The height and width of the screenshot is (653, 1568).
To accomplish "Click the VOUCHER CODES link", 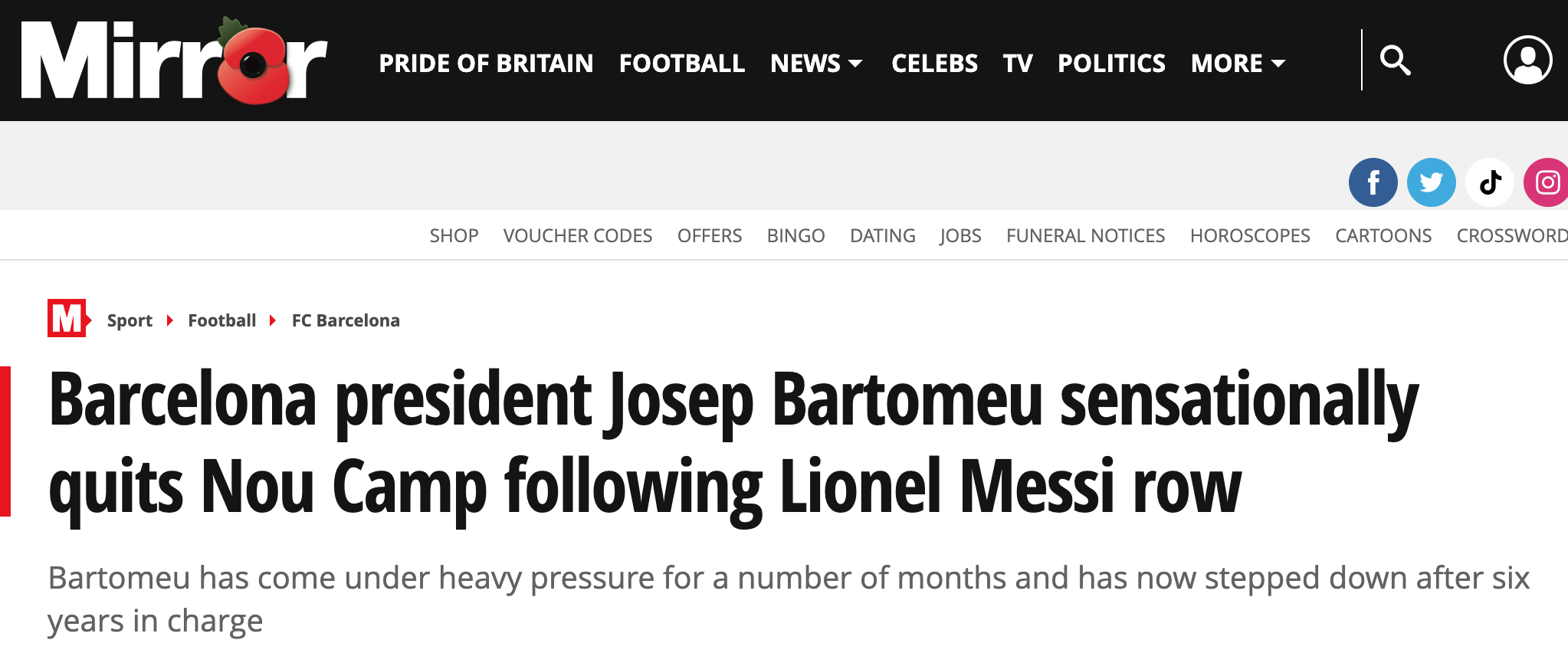I will click(577, 236).
